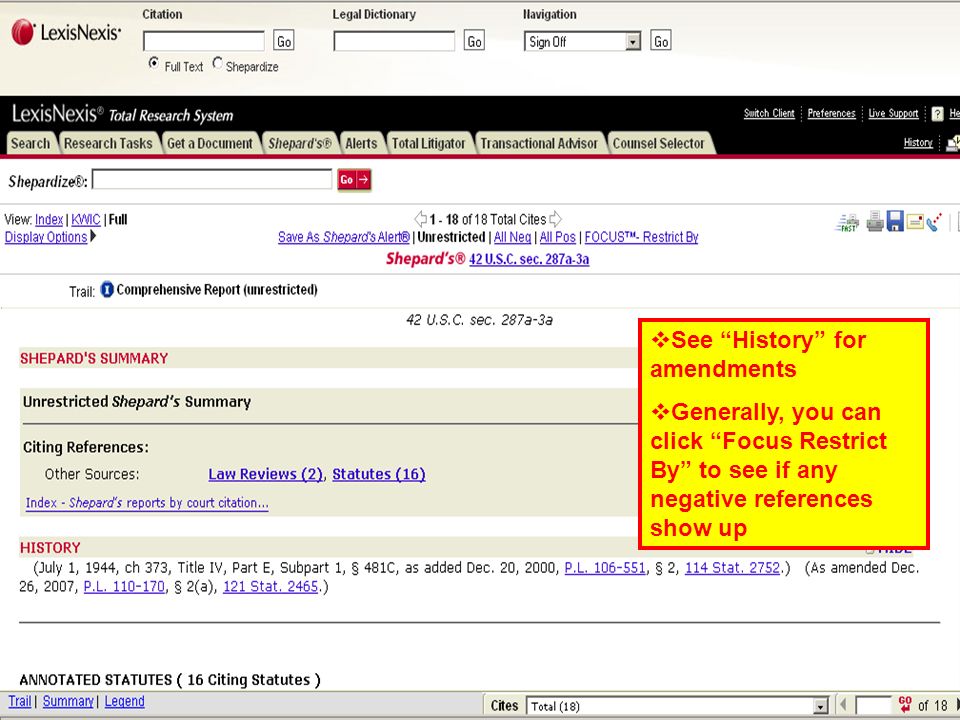Screen dimensions: 960x720
Task: Click the red GO icon in cites navigator
Action: tap(905, 704)
